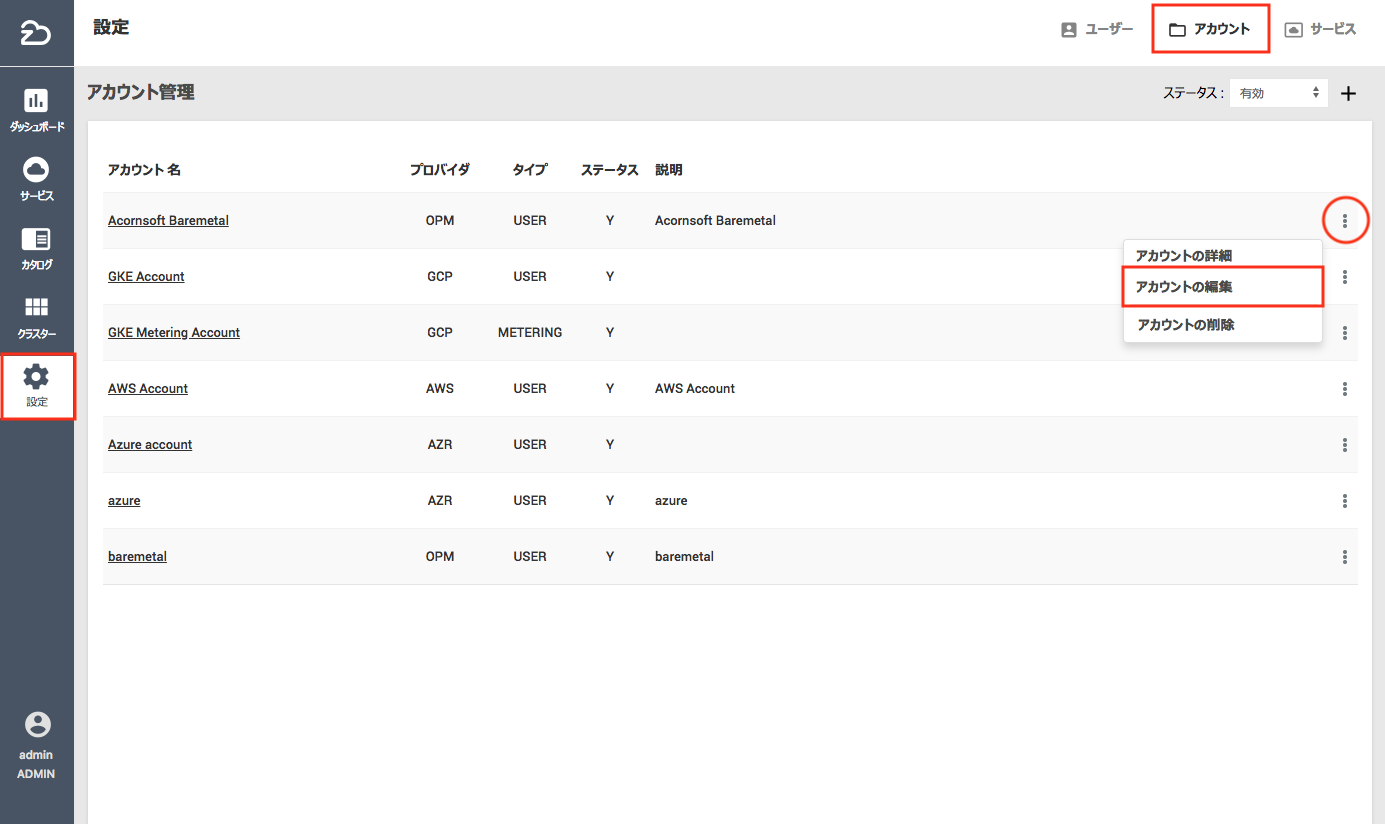Switch to the アカウント (Account) tab
Screen dimensions: 1385x824
[1210, 29]
